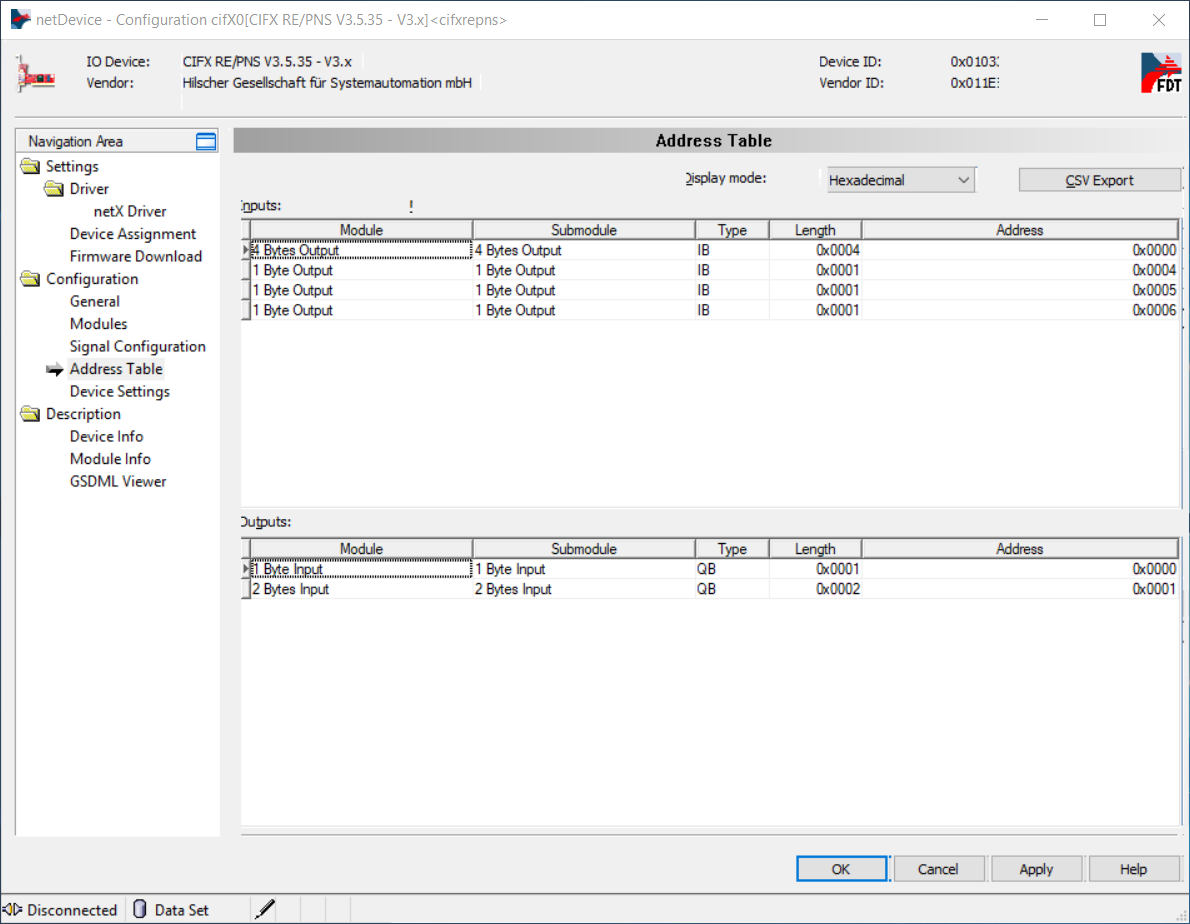
Task: Click the pencil icon in status bar
Action: [x=264, y=910]
